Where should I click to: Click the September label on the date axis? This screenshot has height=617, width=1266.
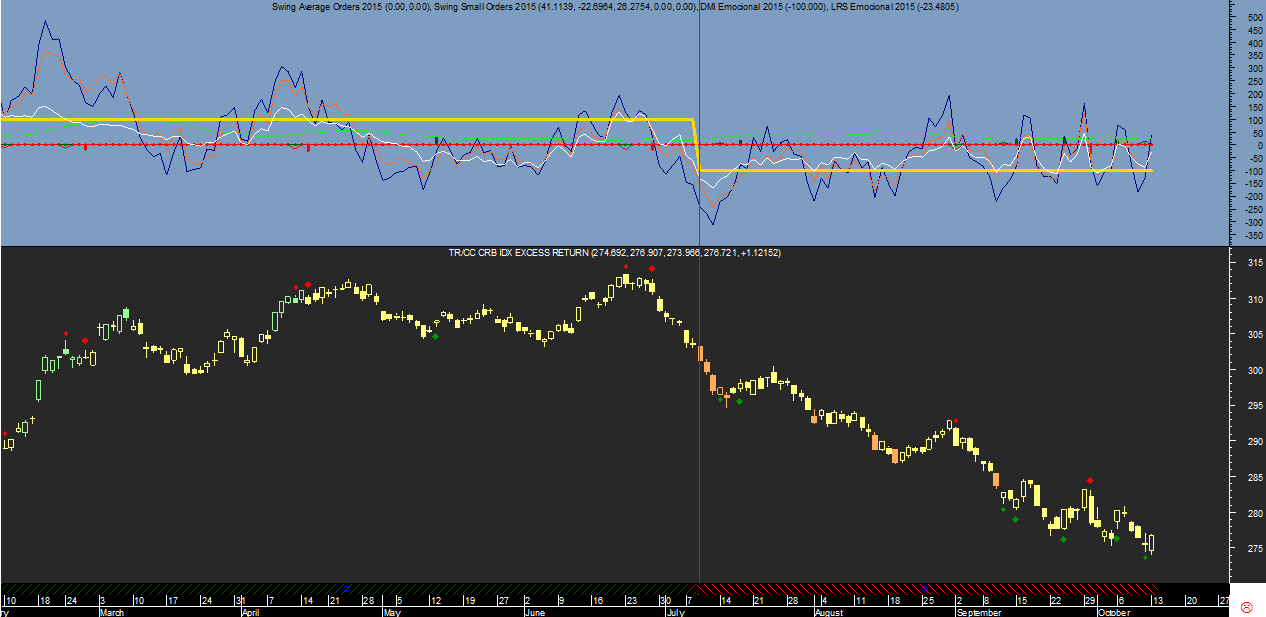click(978, 612)
